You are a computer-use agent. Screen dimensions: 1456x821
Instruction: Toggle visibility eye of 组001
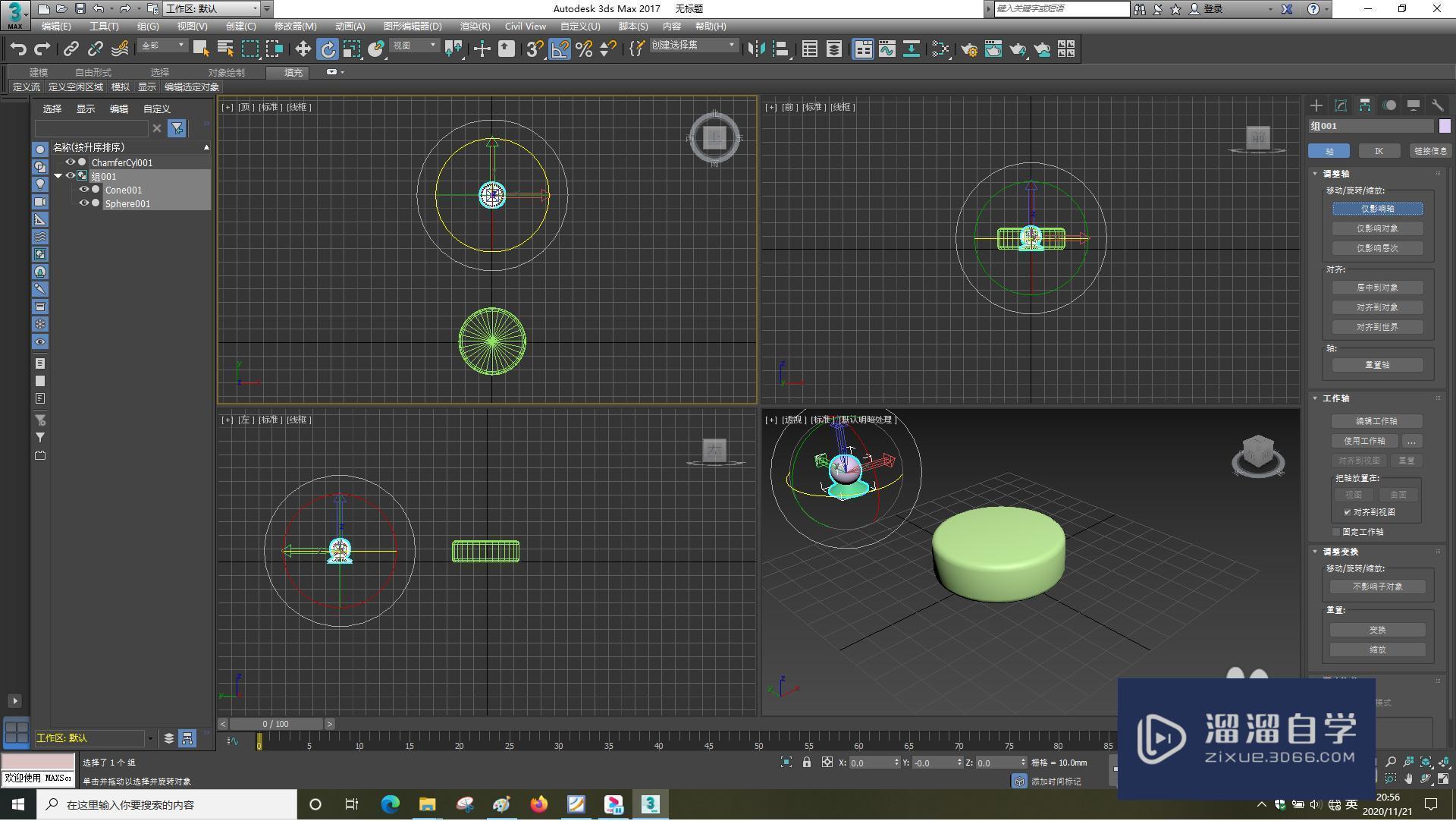point(70,176)
